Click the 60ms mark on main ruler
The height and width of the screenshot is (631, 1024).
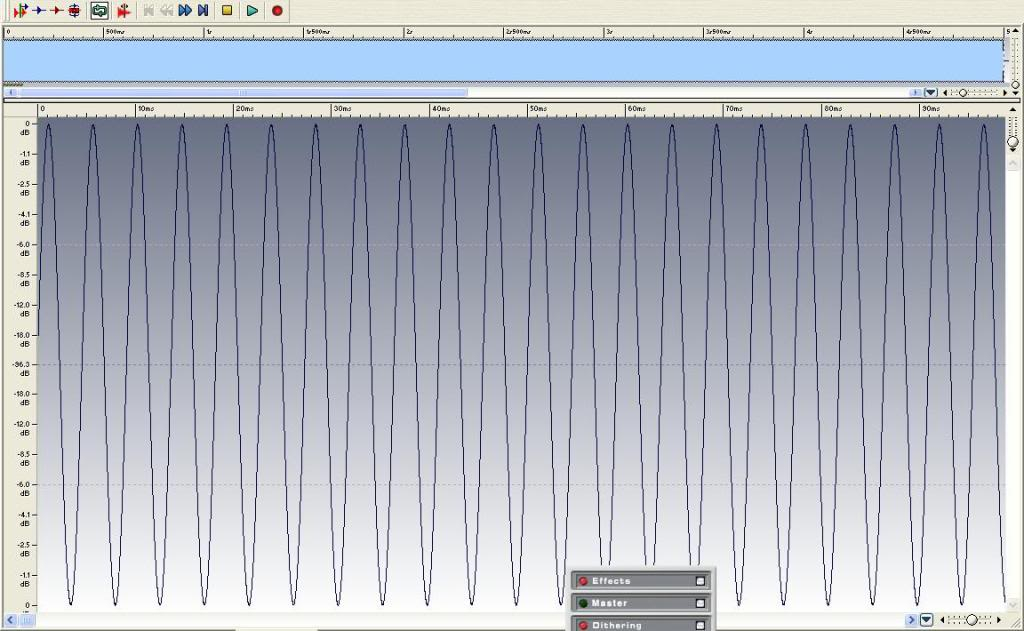(x=636, y=108)
